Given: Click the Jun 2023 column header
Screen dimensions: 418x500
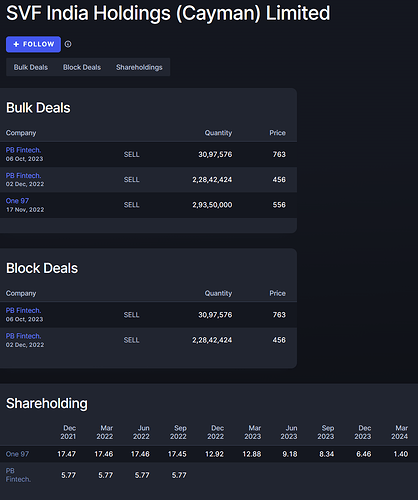Looking at the screenshot, I should pyautogui.click(x=289, y=432).
